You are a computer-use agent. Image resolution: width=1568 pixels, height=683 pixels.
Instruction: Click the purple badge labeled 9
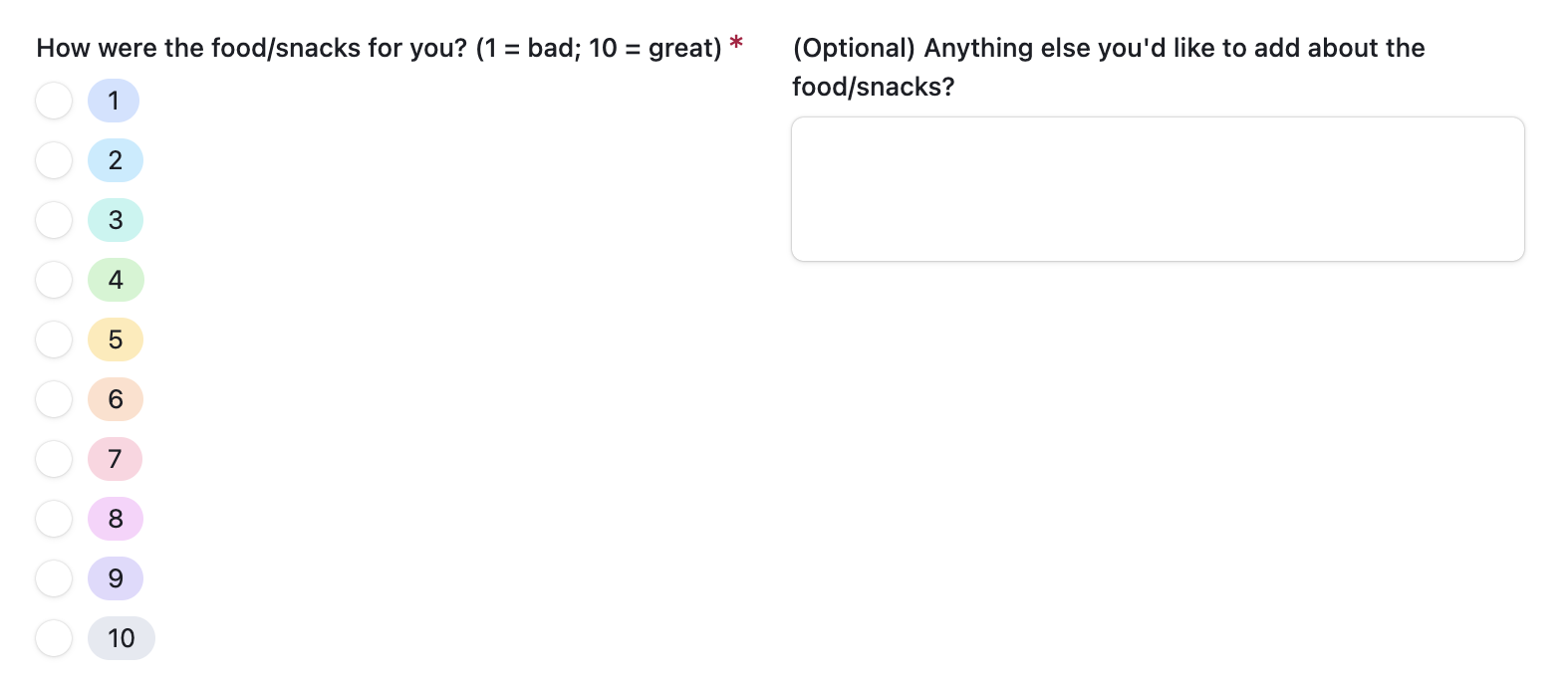point(115,578)
